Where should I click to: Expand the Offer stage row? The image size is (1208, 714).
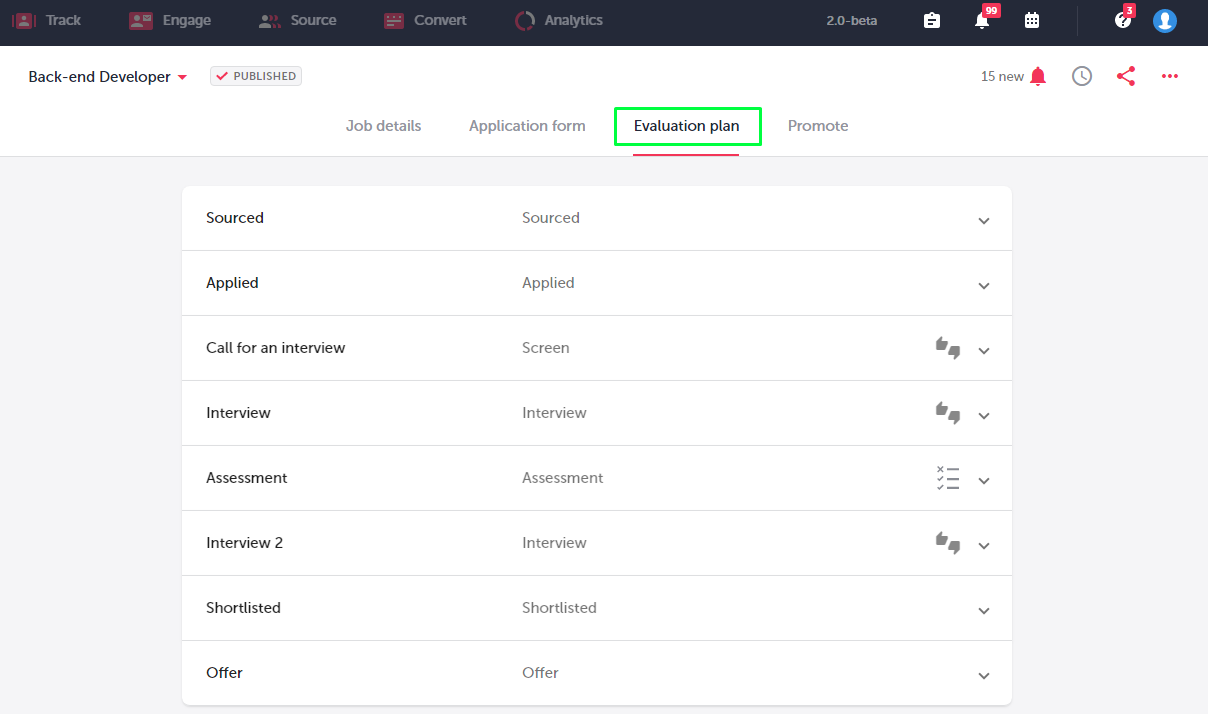point(983,674)
